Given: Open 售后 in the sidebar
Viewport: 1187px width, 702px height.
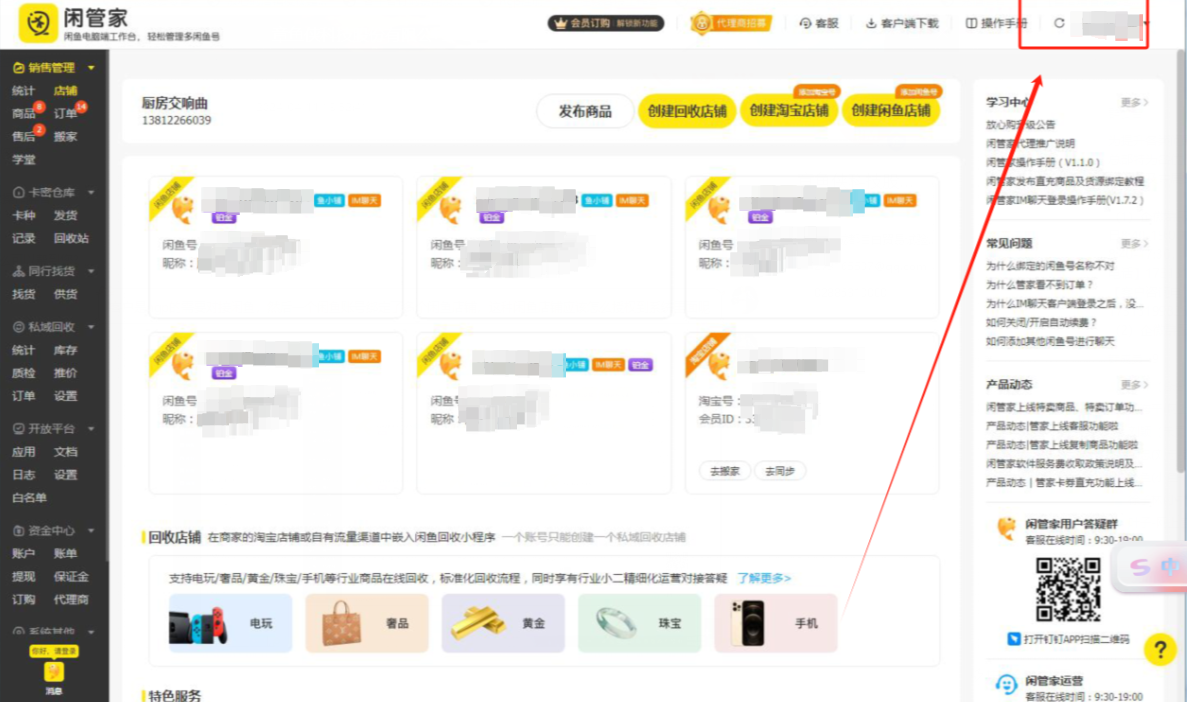Looking at the screenshot, I should coord(23,136).
